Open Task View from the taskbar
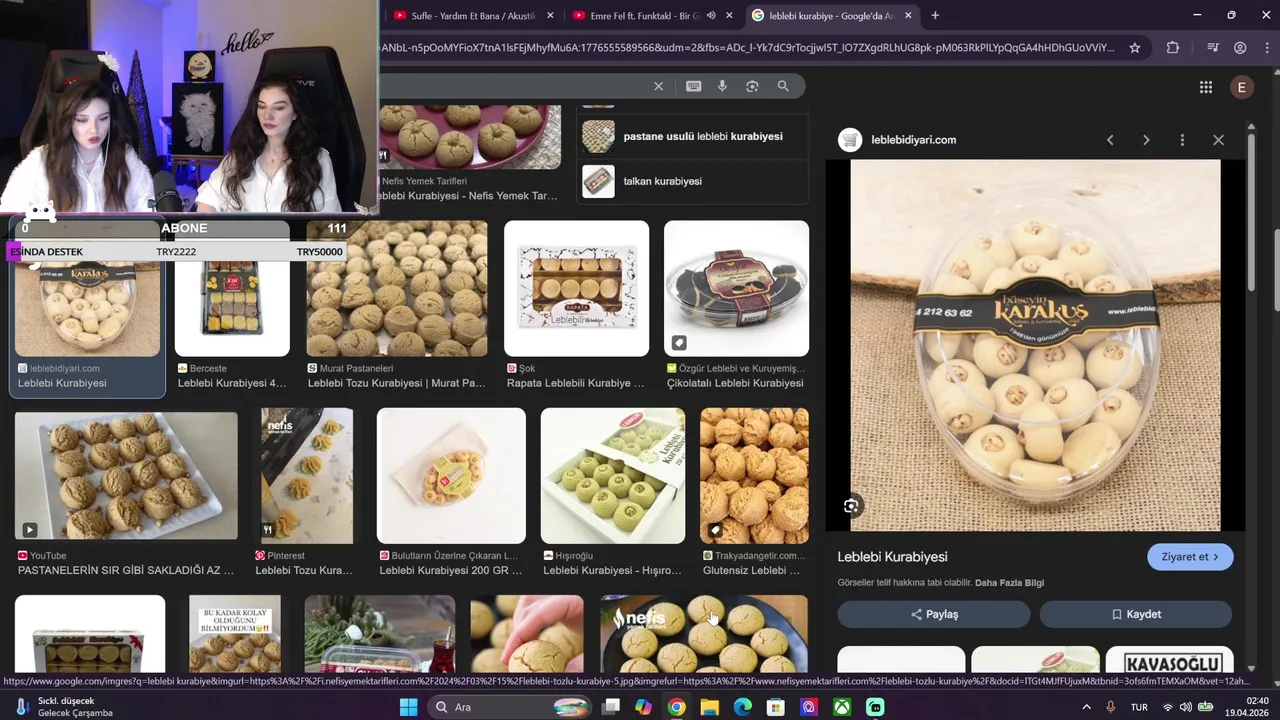The width and height of the screenshot is (1280, 720). pyautogui.click(x=610, y=707)
